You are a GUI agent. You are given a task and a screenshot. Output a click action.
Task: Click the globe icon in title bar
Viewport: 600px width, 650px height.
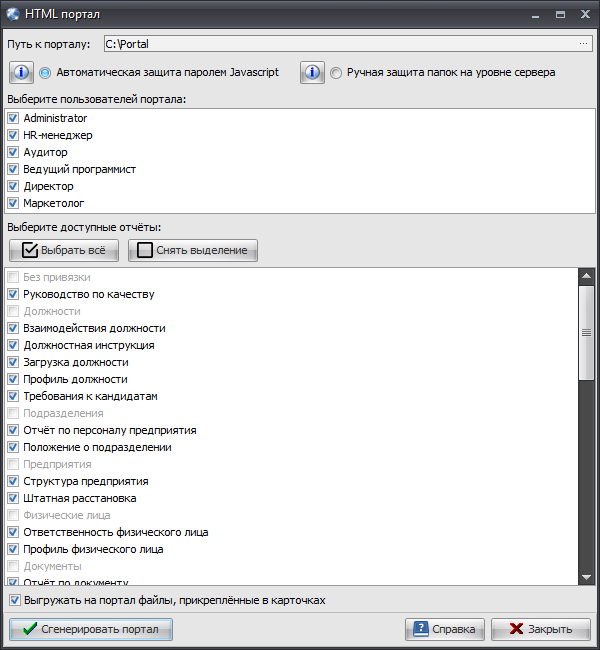pos(13,14)
